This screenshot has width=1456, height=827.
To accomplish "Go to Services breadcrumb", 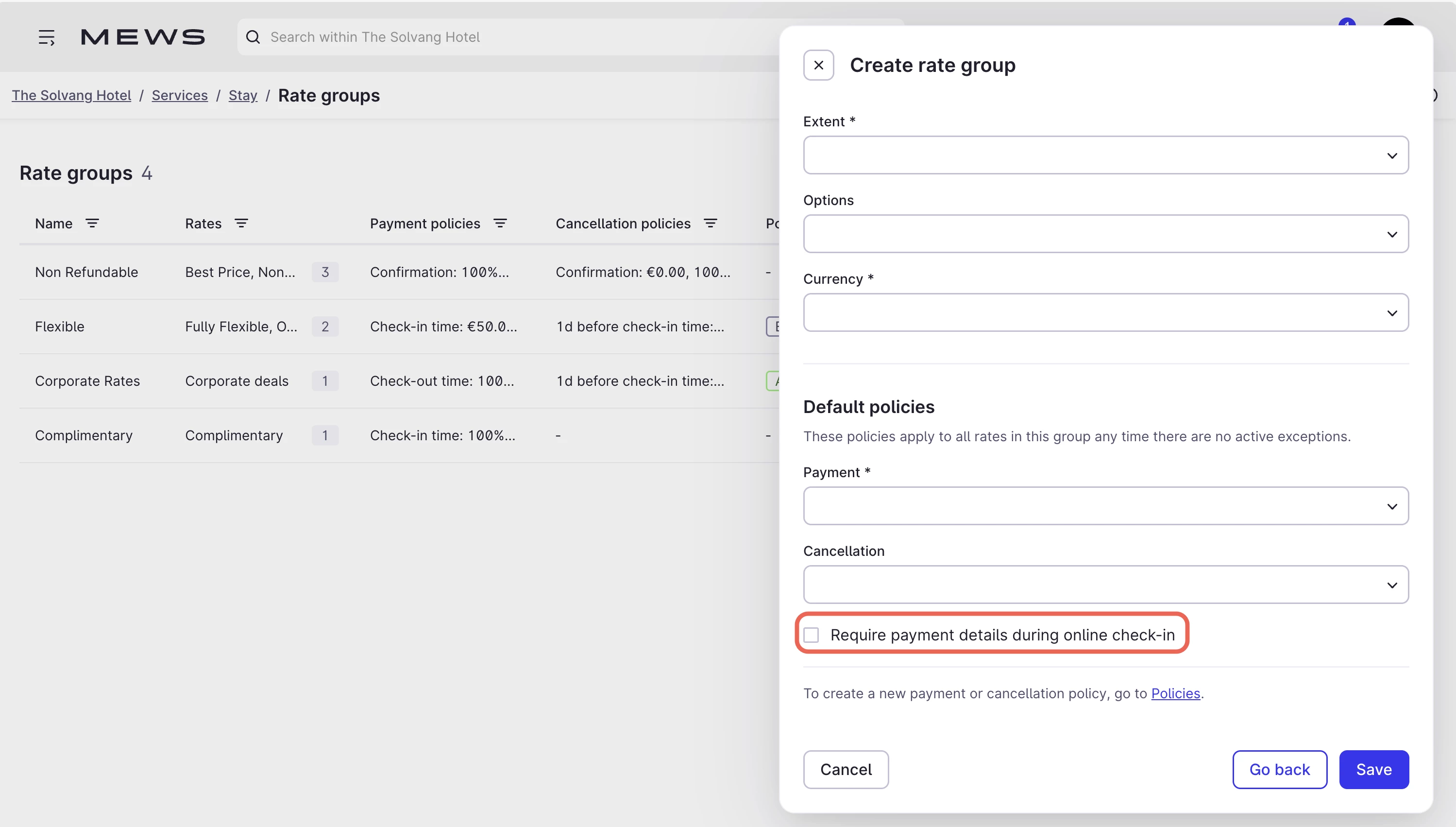I will click(179, 95).
